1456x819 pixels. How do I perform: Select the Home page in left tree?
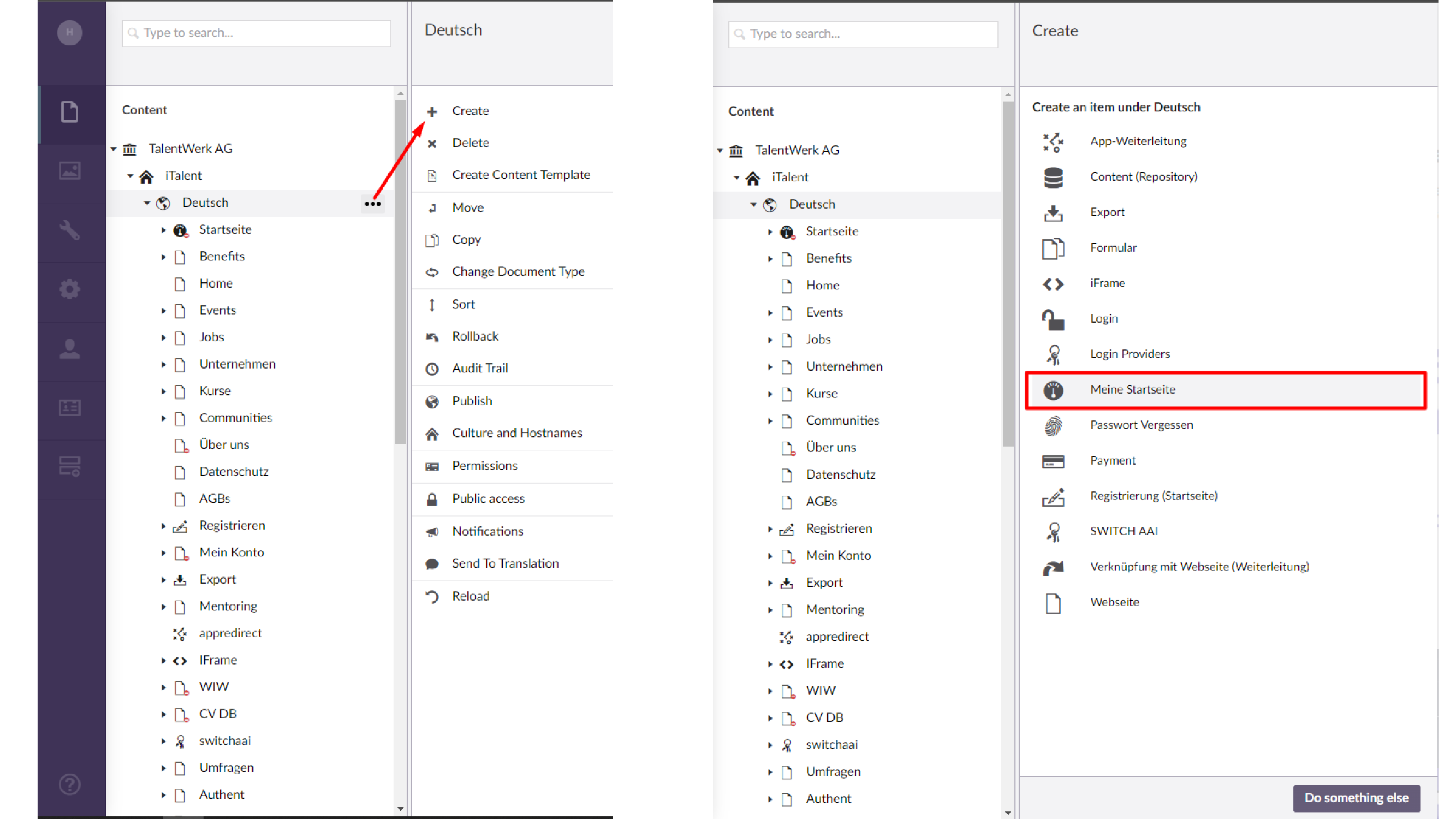pos(215,283)
